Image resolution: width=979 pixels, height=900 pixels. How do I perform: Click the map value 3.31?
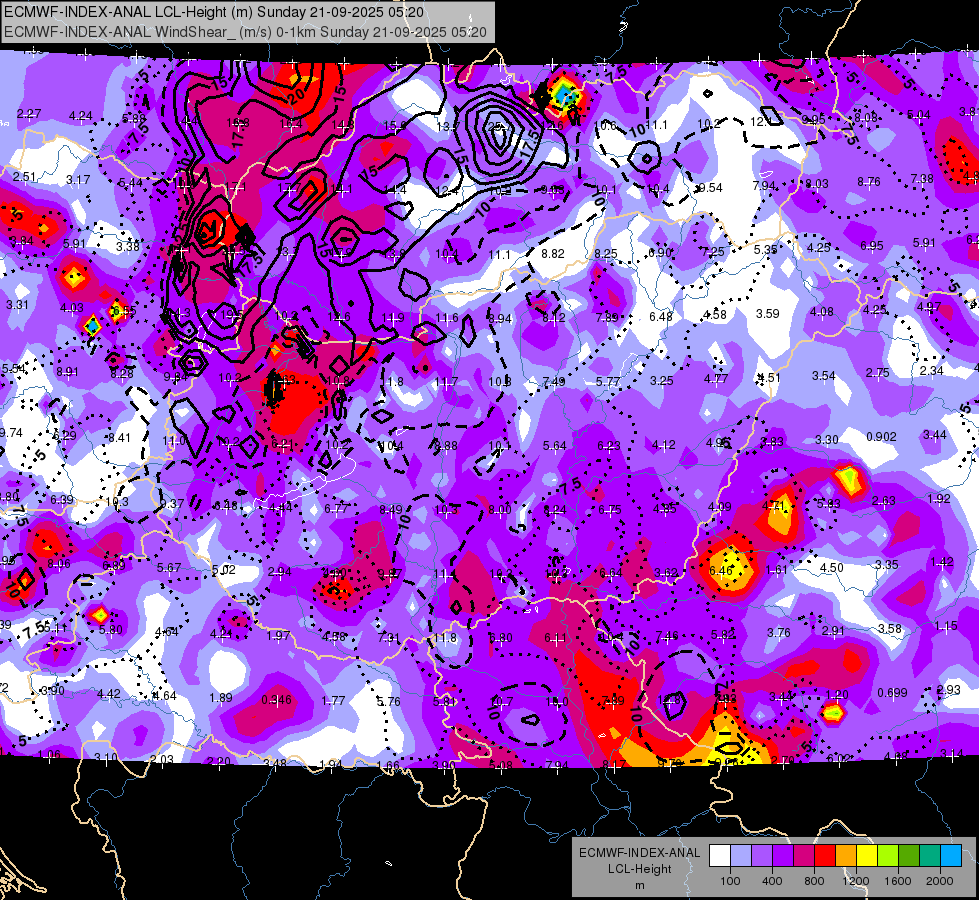pyautogui.click(x=17, y=305)
